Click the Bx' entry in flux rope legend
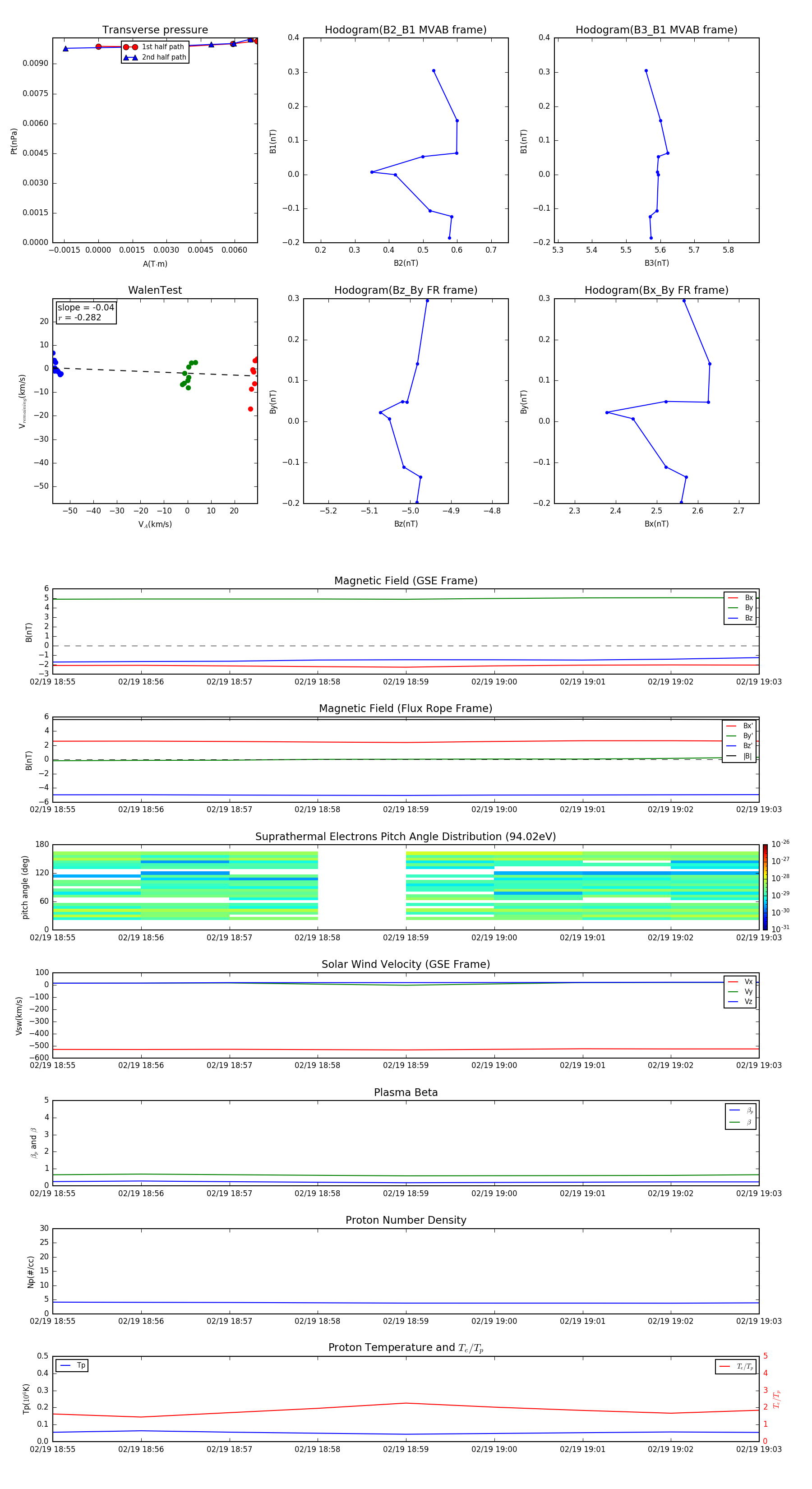 [740, 726]
